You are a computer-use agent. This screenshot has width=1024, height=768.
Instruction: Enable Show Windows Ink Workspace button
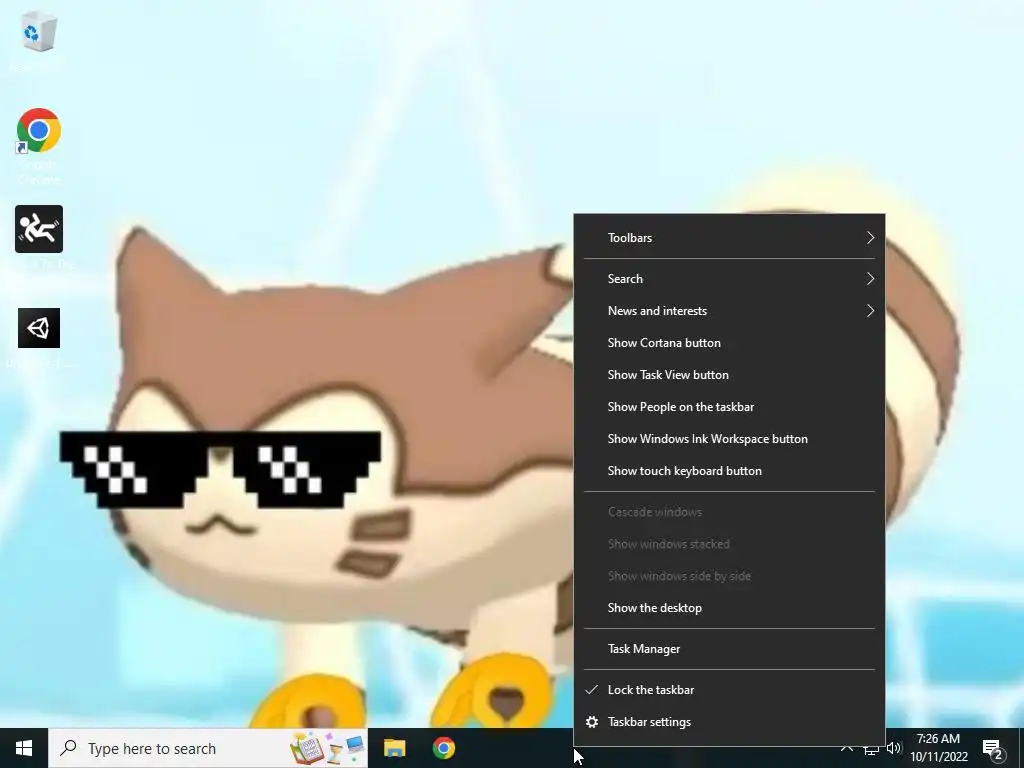[729, 439]
